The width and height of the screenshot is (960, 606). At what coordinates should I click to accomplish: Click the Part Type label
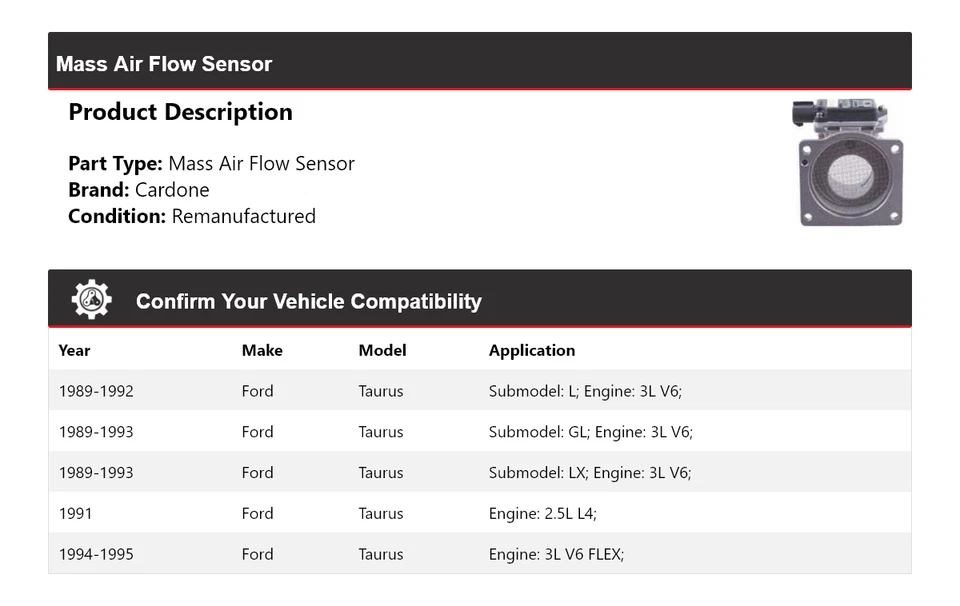[115, 164]
